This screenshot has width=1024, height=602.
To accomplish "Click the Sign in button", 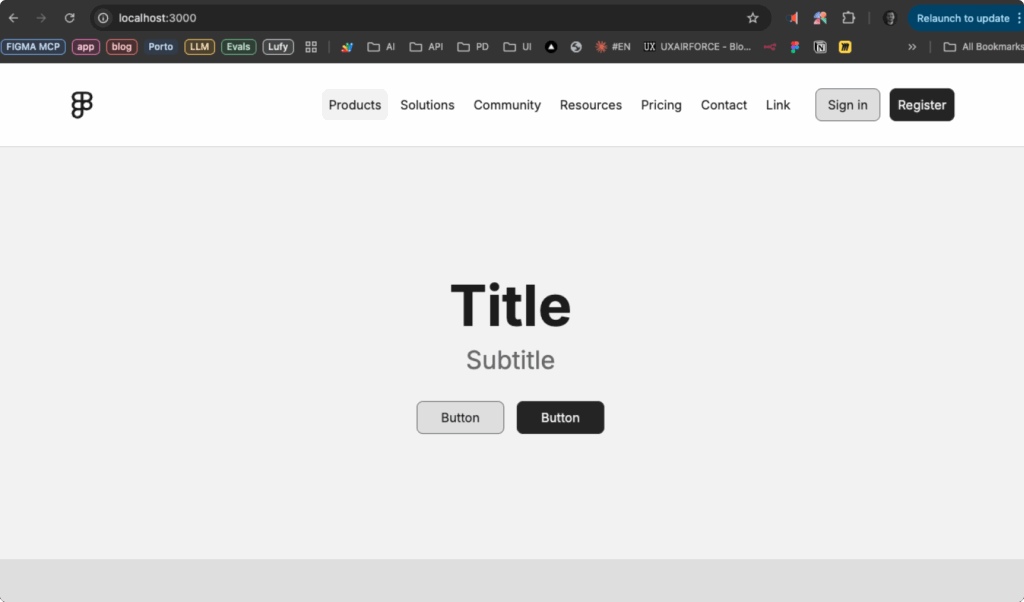I will pyautogui.click(x=847, y=105).
